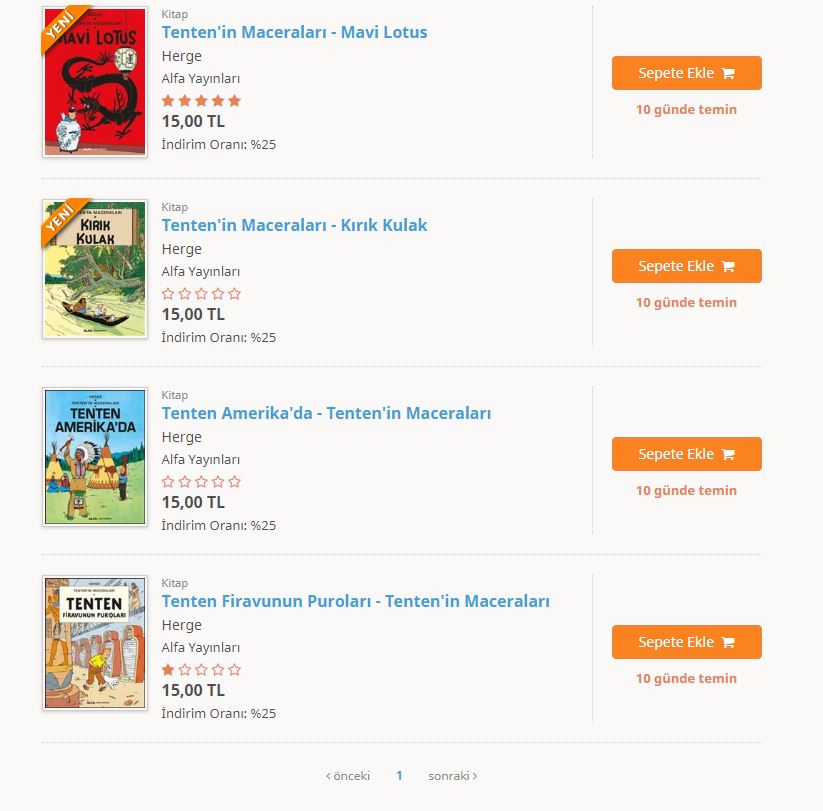
Task: Click Sepete Ekle for Tenten Amerika'da
Action: (x=686, y=454)
